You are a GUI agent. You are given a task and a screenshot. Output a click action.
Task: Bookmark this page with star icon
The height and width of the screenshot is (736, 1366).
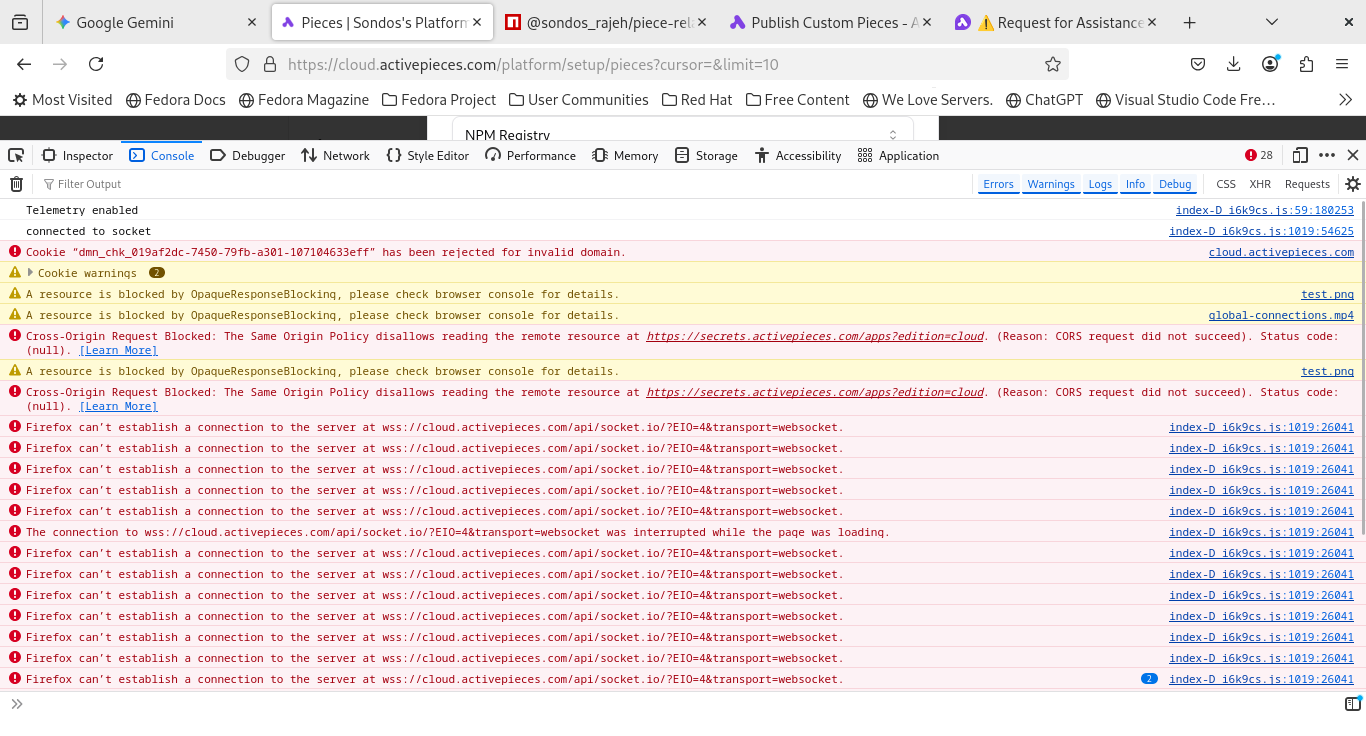pos(1052,64)
